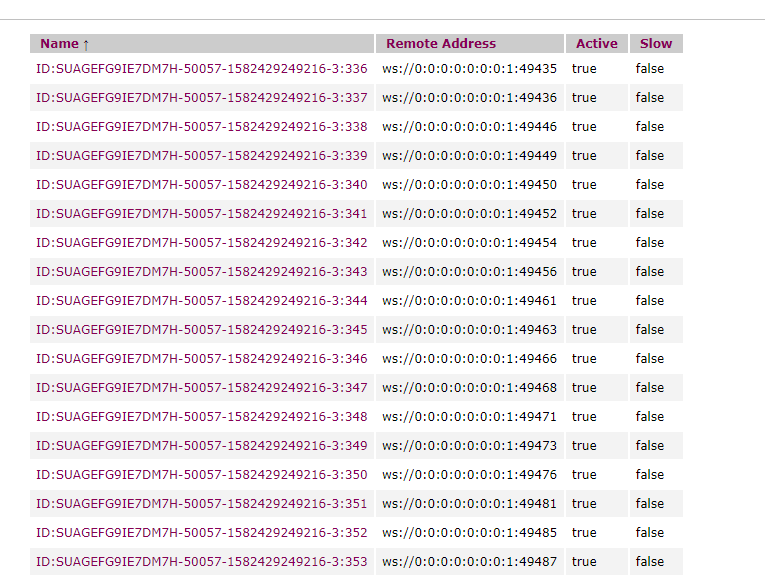Open connection ending in 3:350
765x586 pixels.
(202, 475)
